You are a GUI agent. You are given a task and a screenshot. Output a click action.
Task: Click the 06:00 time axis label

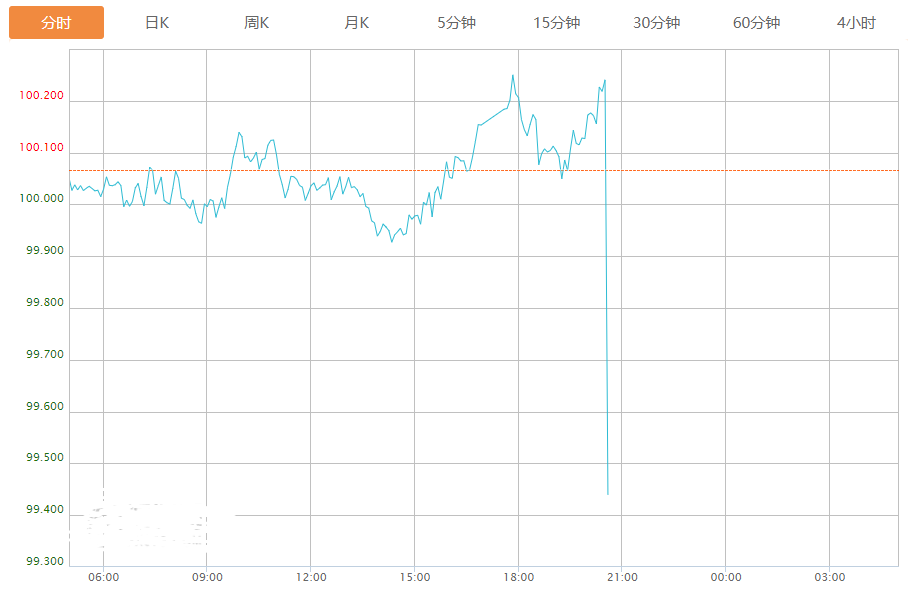[x=104, y=577]
